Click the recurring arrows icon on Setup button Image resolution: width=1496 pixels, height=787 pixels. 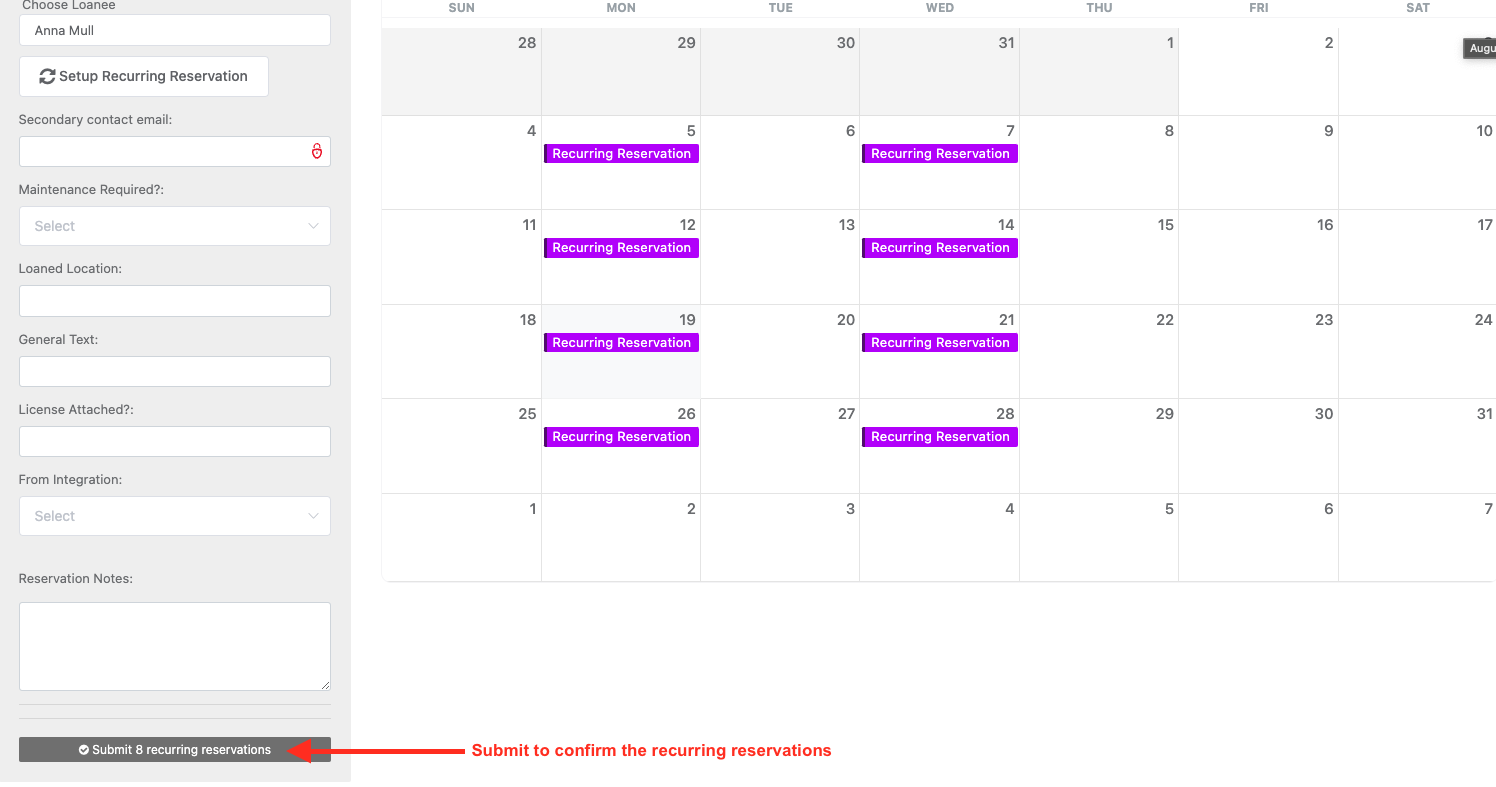47,76
